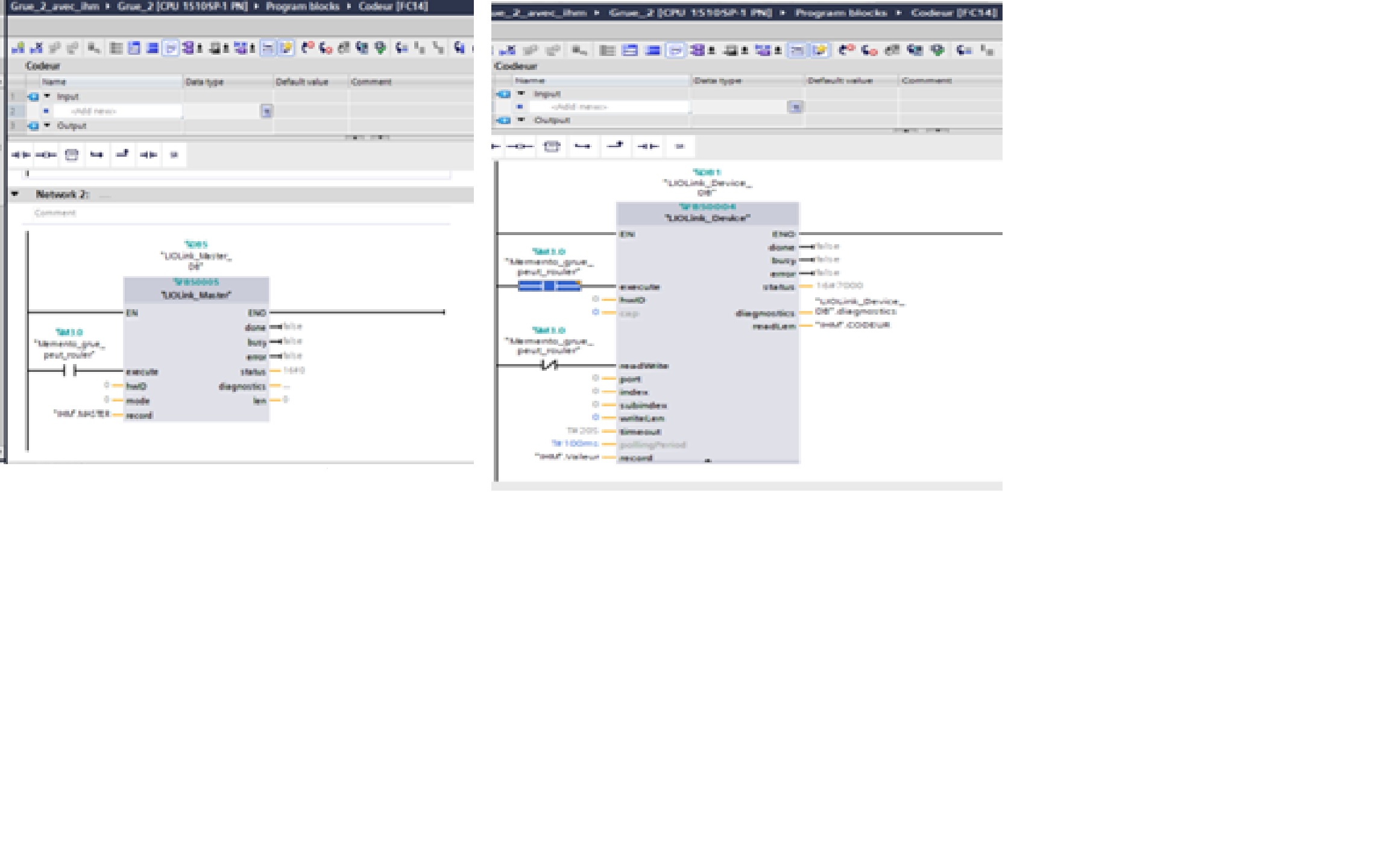Click the close branch icon in left favorites bar
The image size is (1389, 868).
click(123, 155)
